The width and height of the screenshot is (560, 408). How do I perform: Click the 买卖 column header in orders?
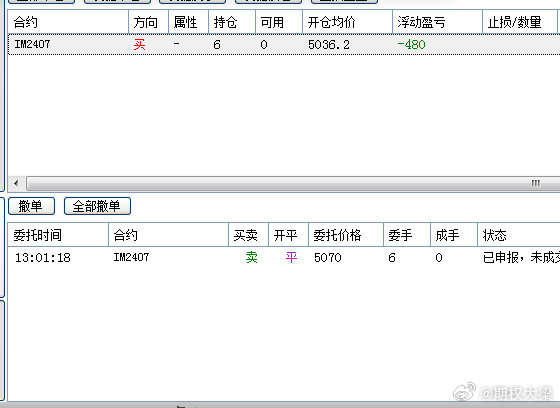[249, 235]
